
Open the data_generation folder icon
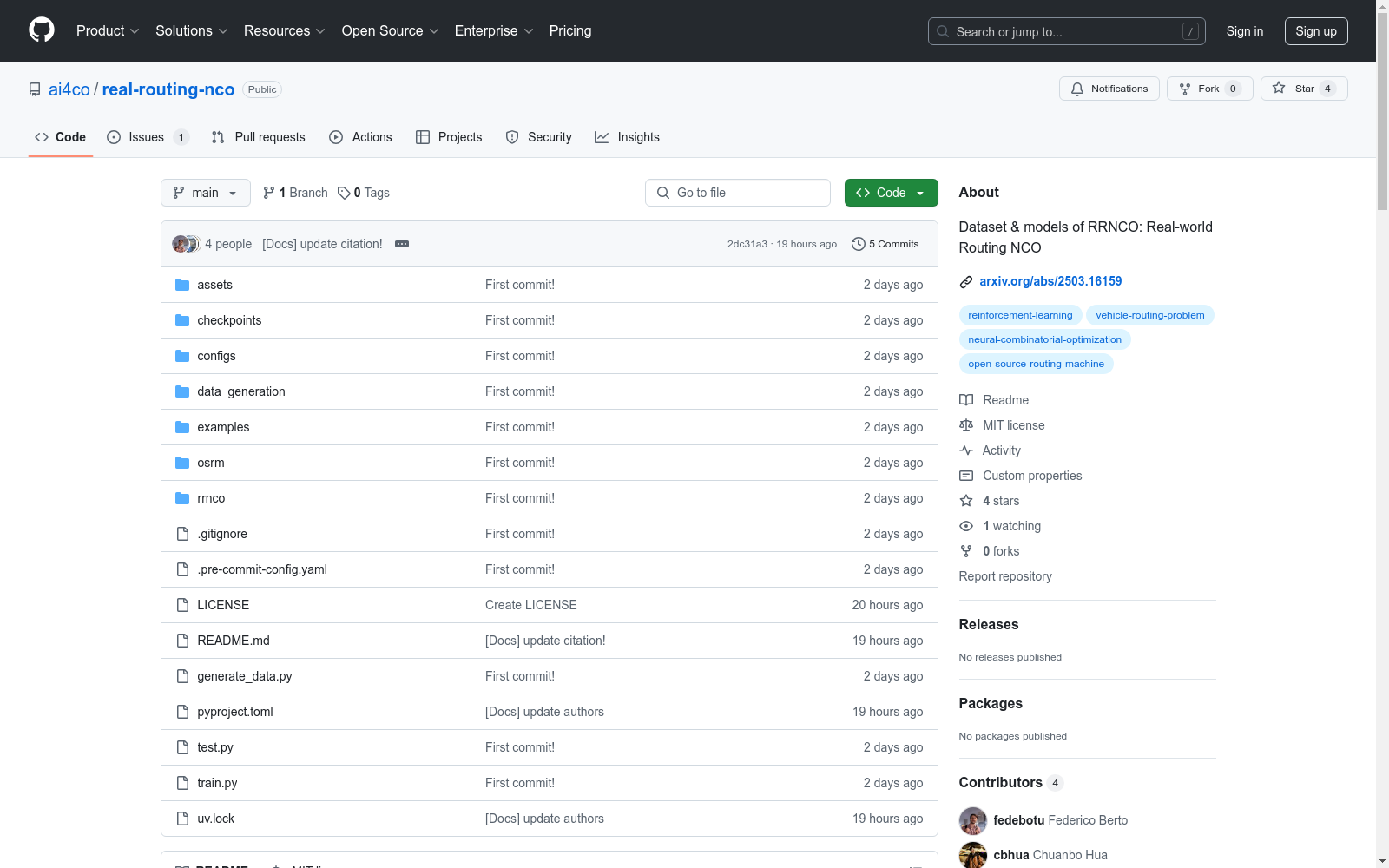[x=182, y=391]
